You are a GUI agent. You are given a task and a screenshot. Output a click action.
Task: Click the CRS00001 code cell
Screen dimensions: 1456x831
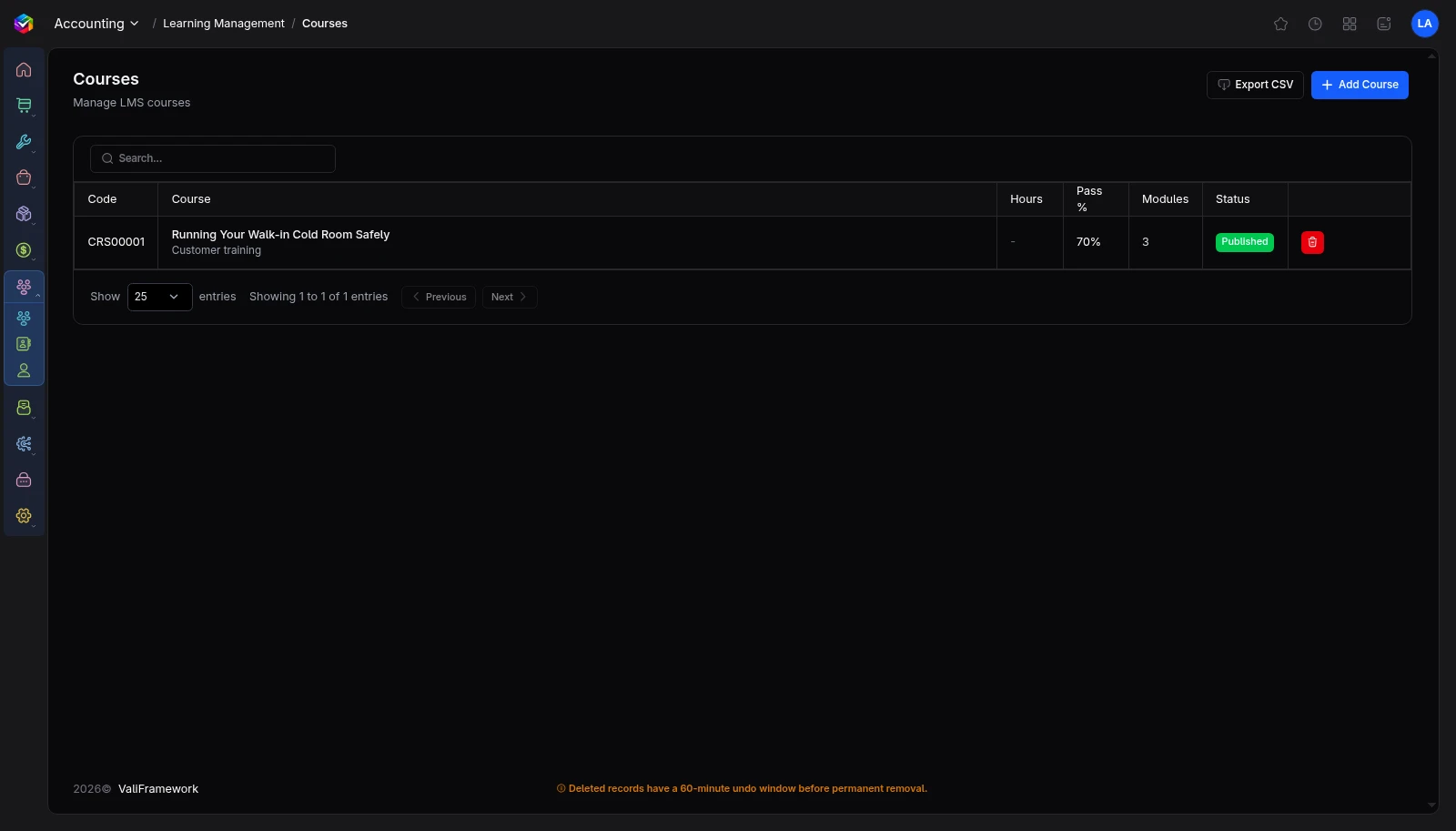point(116,242)
